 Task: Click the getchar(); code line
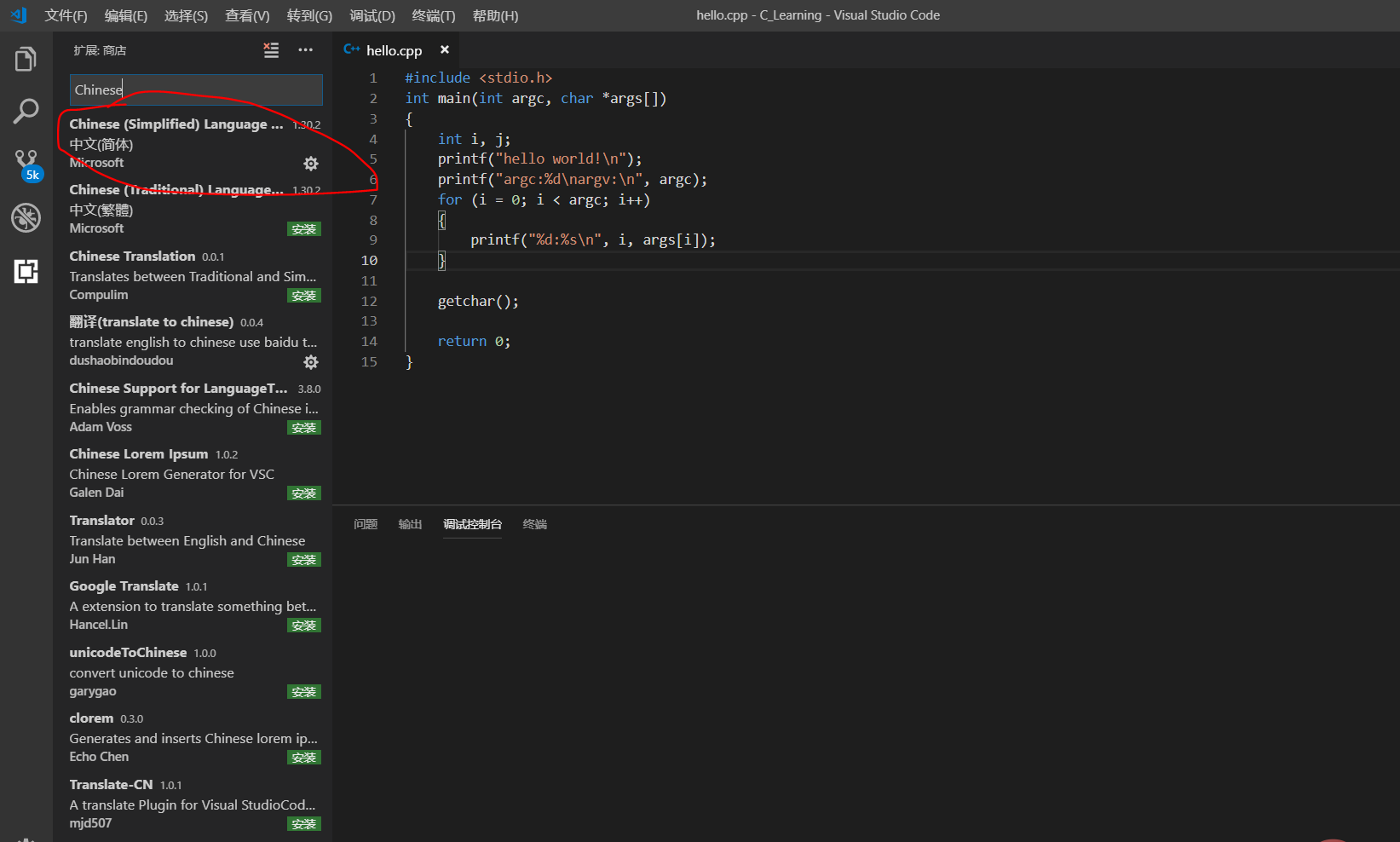[x=478, y=301]
